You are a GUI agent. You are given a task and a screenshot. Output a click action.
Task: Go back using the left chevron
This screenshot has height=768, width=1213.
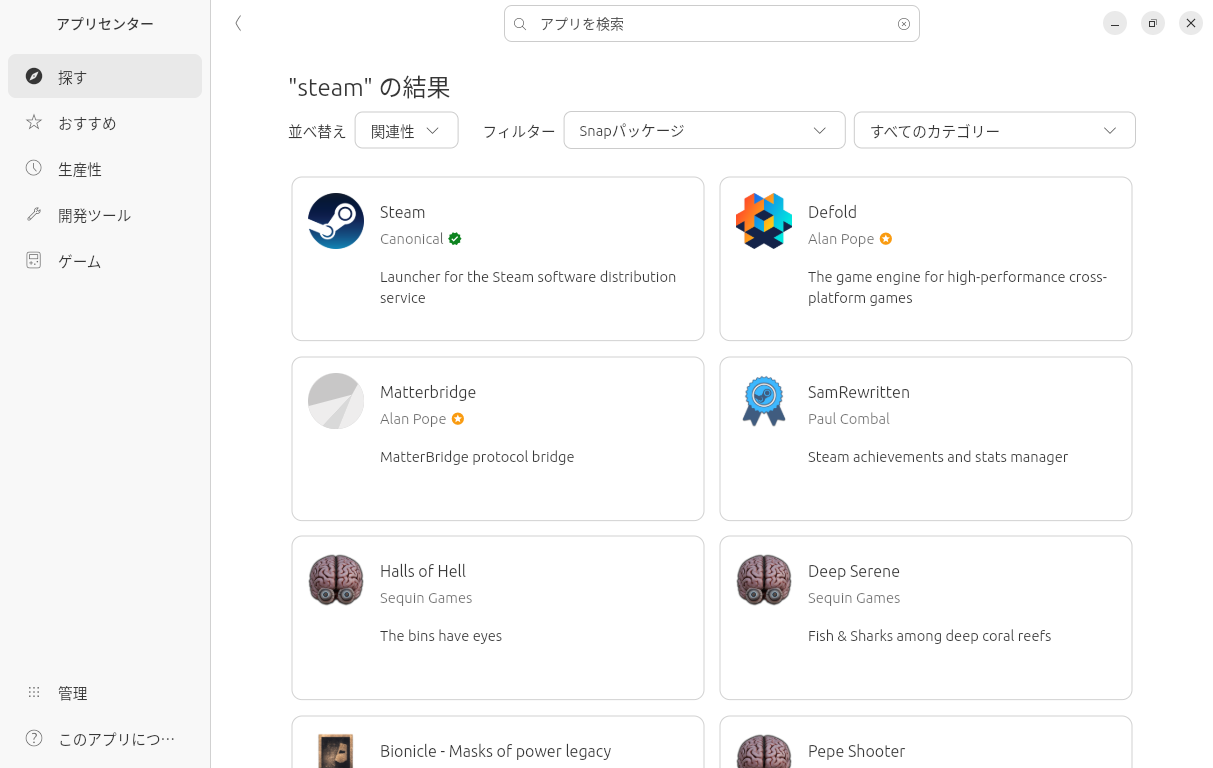tap(238, 23)
